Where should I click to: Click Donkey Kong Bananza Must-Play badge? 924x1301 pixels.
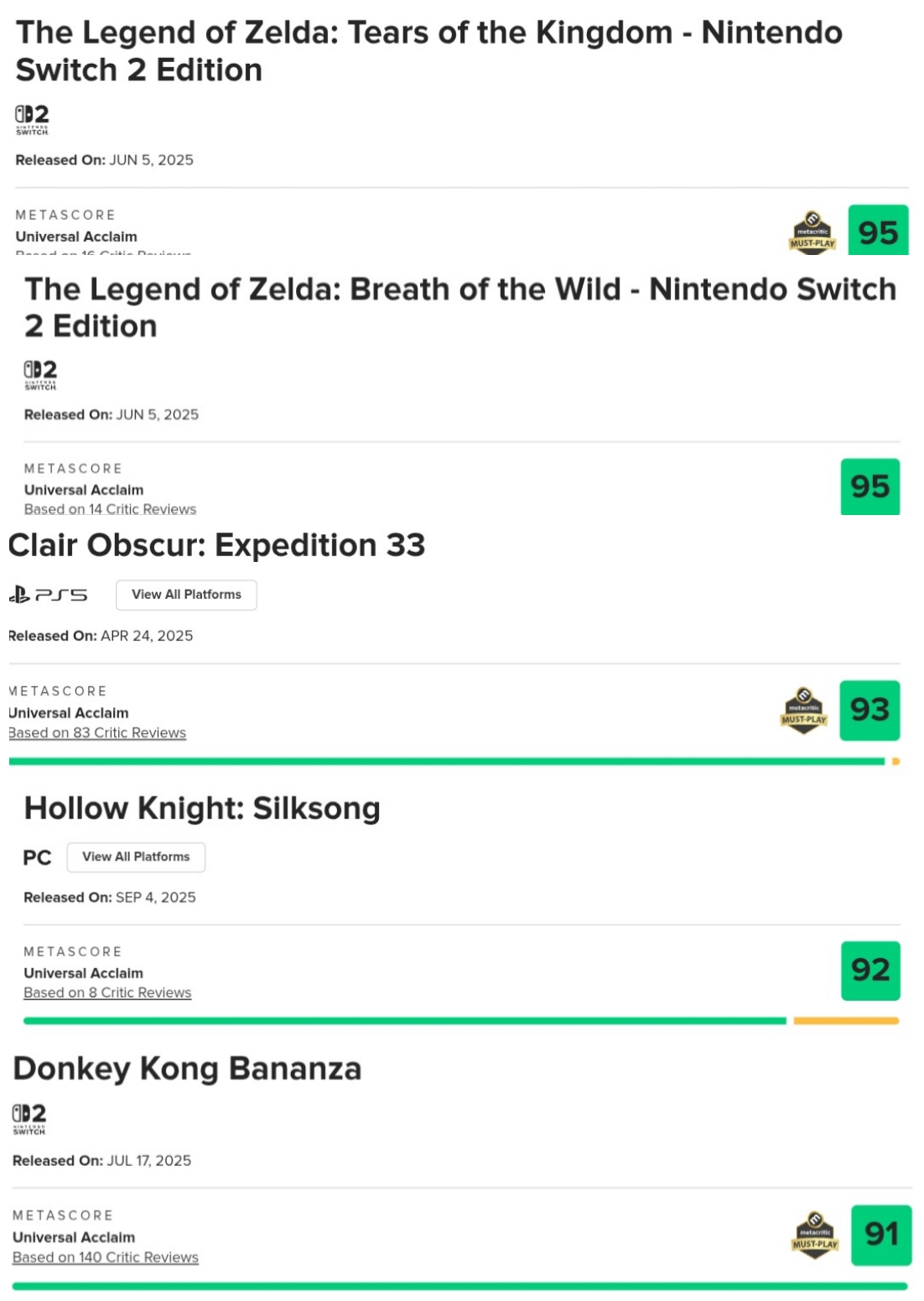[814, 1235]
